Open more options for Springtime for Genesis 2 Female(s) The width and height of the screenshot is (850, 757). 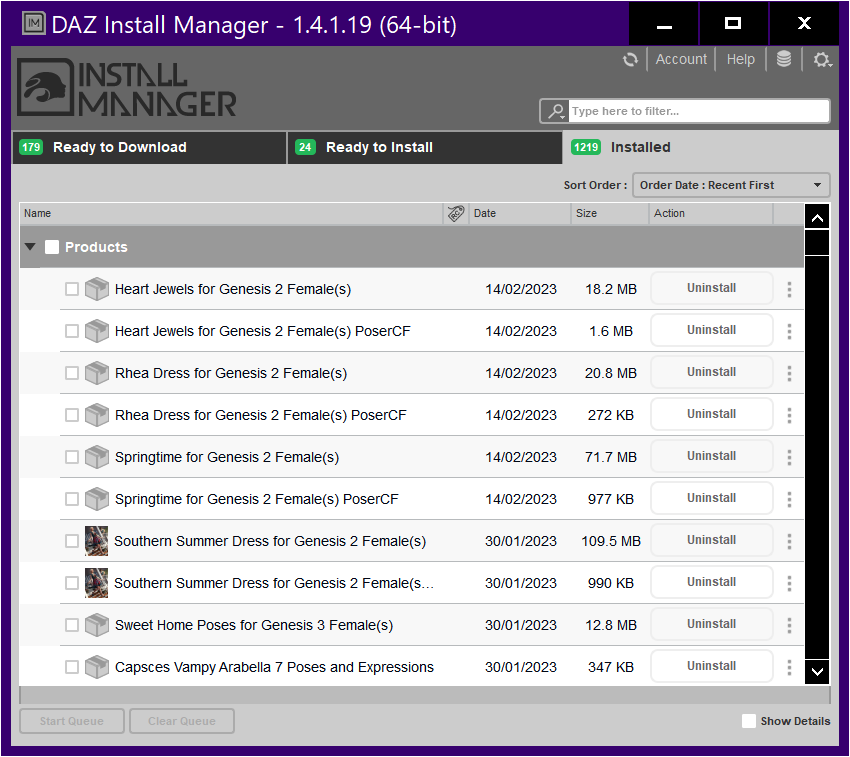tap(789, 457)
